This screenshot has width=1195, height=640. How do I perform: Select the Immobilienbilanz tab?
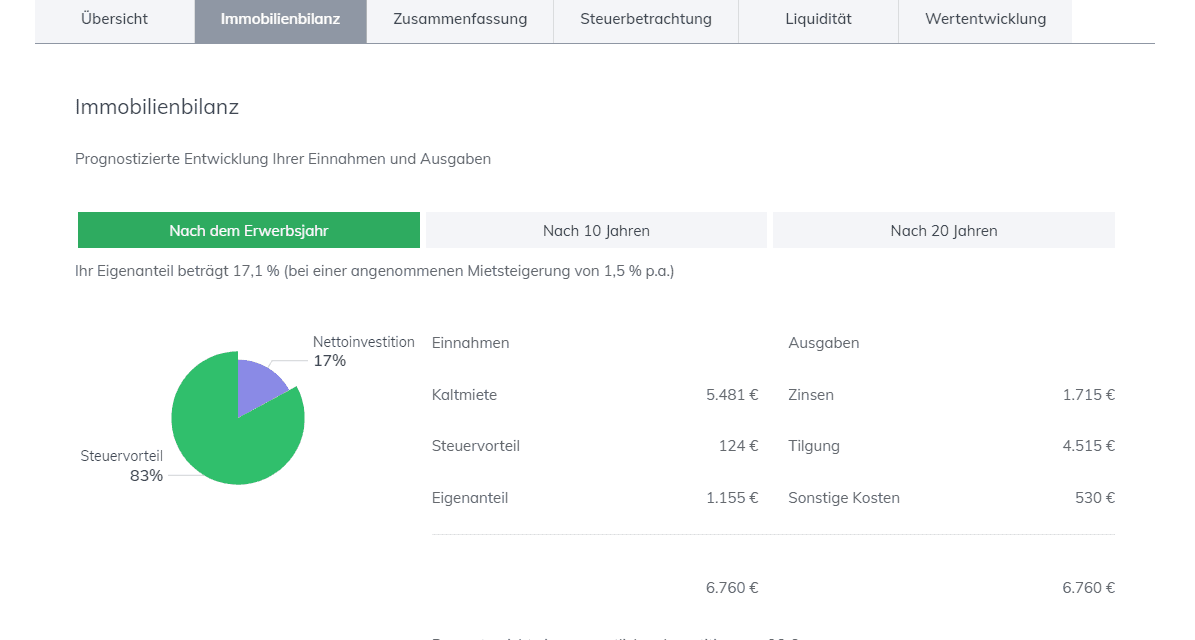(x=280, y=19)
